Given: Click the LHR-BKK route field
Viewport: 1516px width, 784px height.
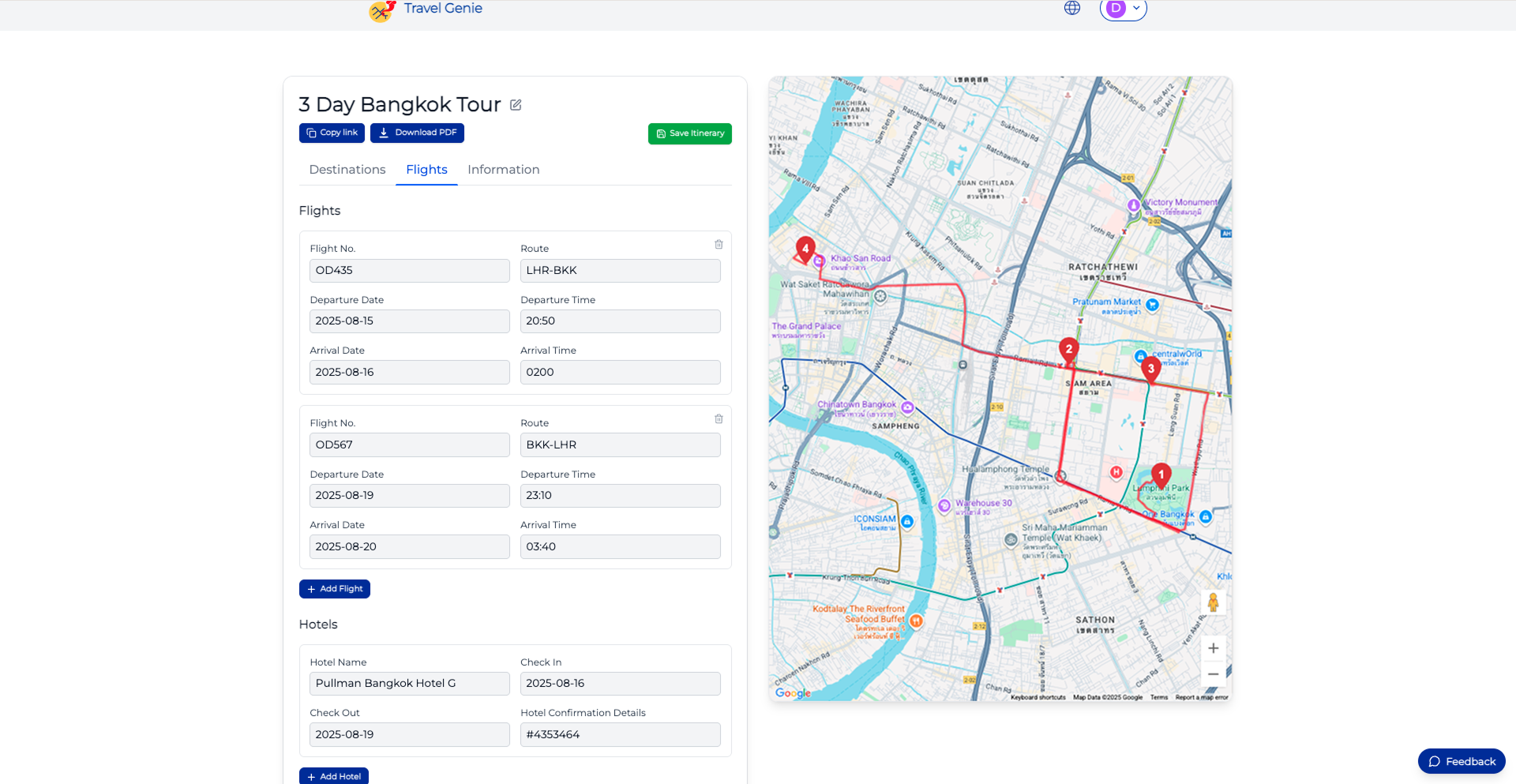Looking at the screenshot, I should tap(621, 271).
